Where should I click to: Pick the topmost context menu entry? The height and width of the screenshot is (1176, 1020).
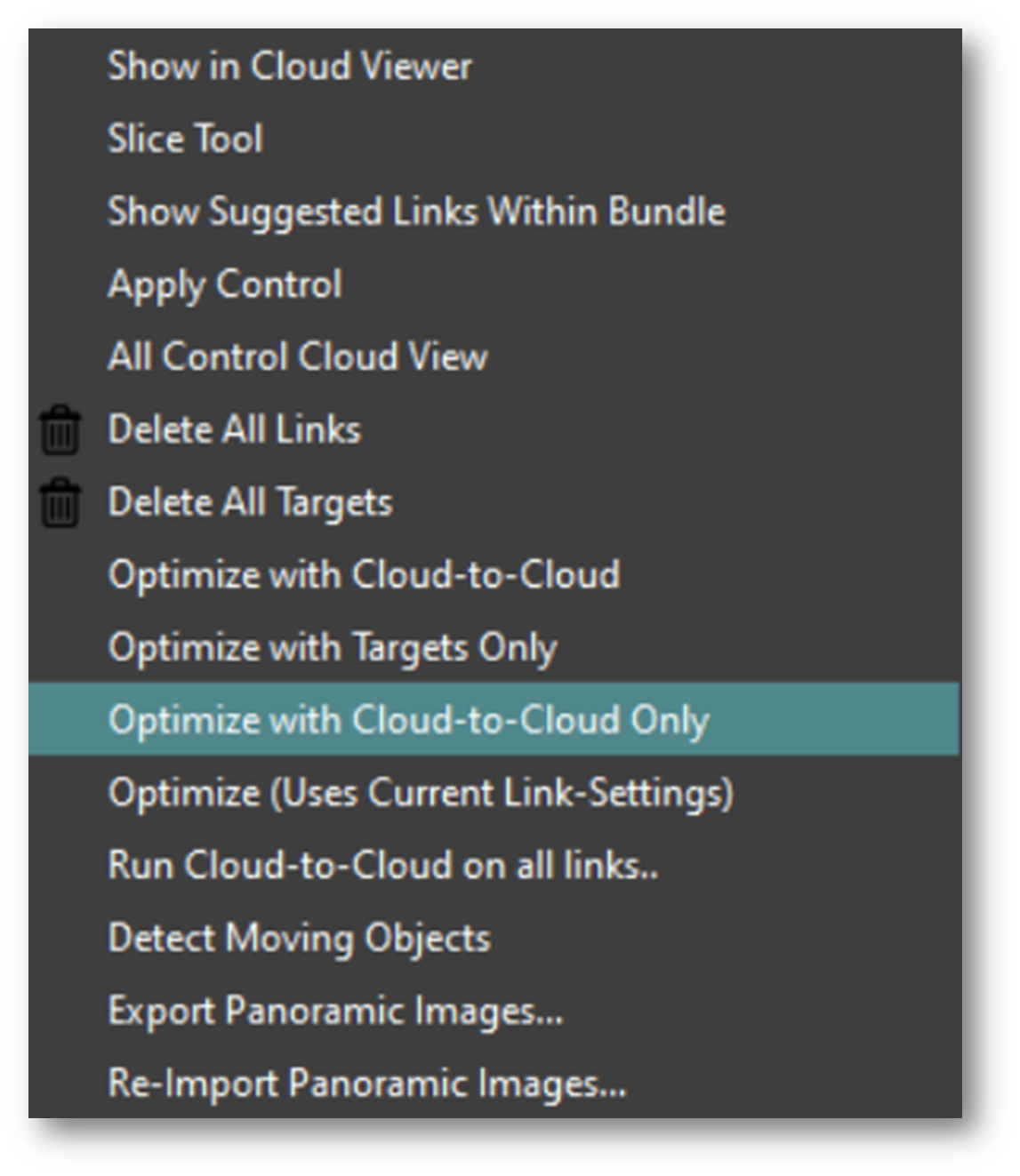point(289,67)
